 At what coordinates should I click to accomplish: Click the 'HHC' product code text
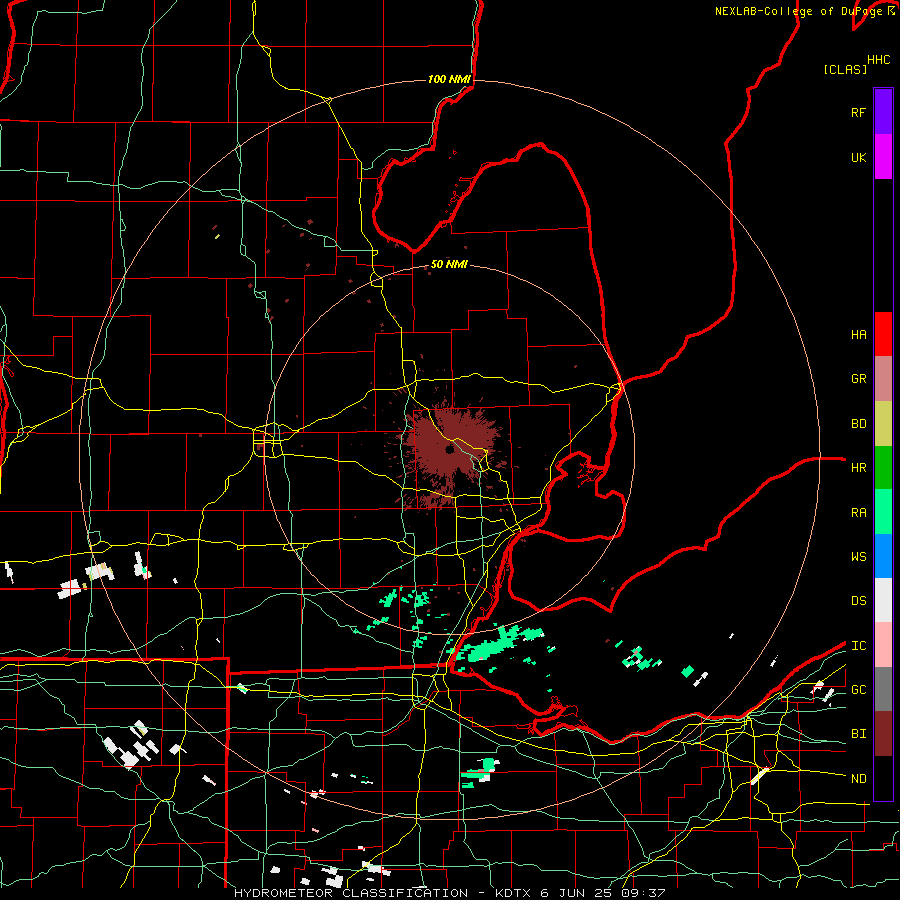pyautogui.click(x=879, y=60)
